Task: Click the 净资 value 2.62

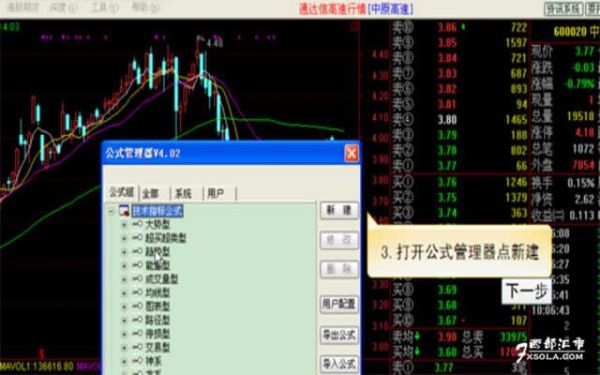Action: coord(585,199)
